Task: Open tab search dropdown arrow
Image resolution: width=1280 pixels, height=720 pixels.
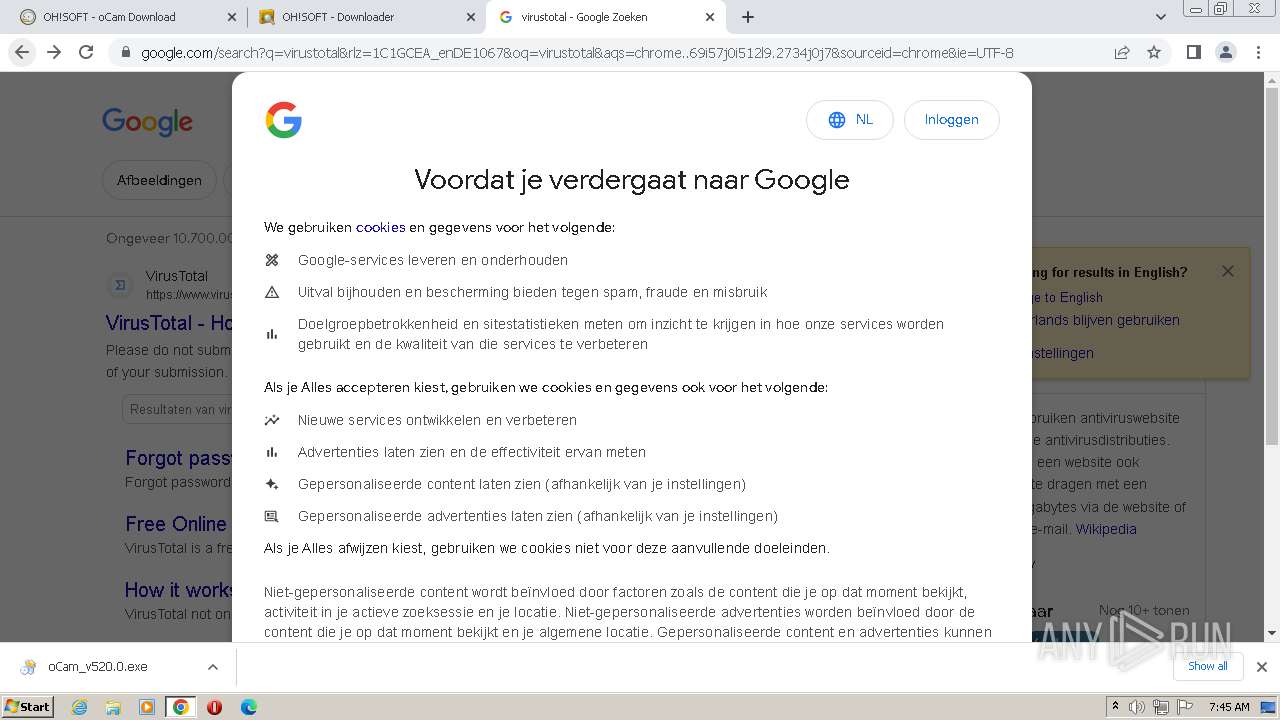Action: tap(1161, 17)
